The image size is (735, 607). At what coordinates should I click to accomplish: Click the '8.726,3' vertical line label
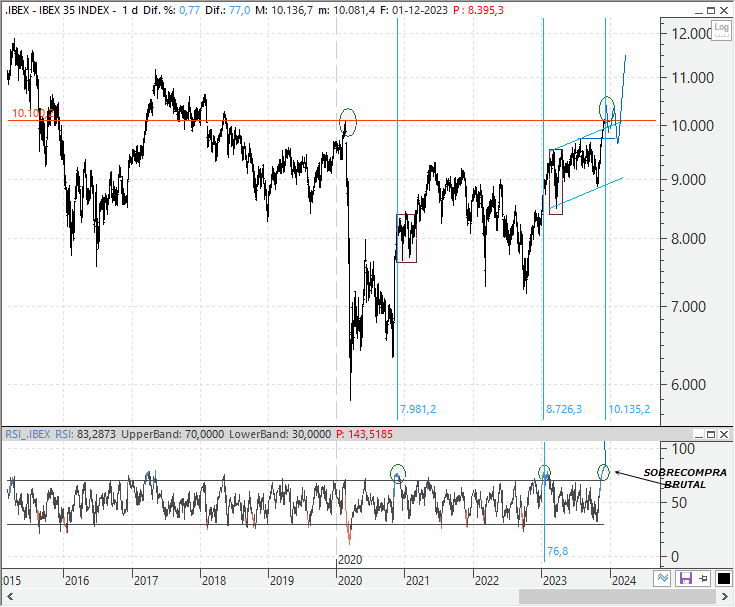coord(564,409)
